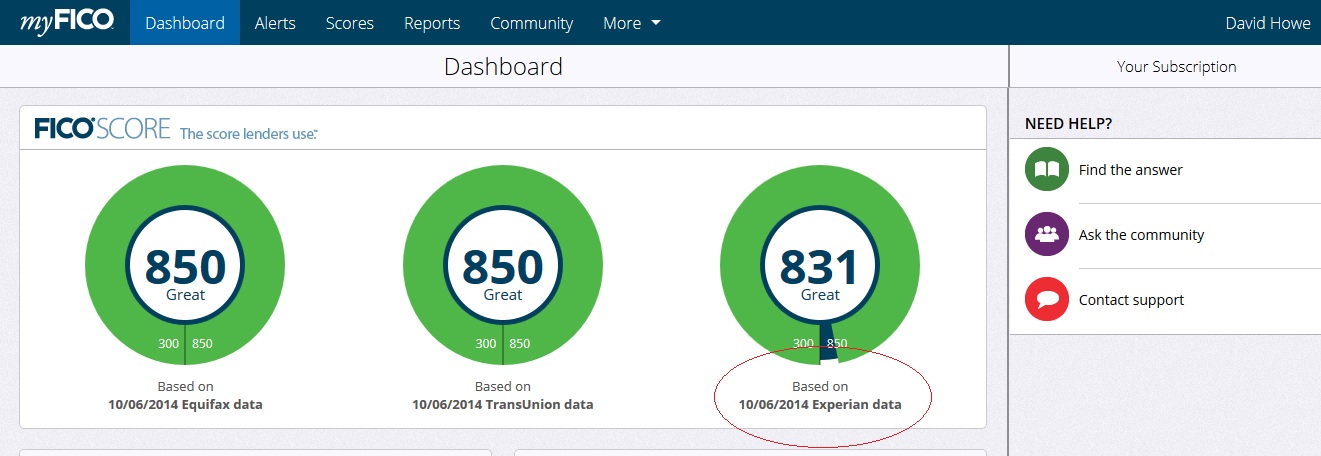Open the Dashboard tab
The height and width of the screenshot is (456, 1321).
tap(185, 22)
